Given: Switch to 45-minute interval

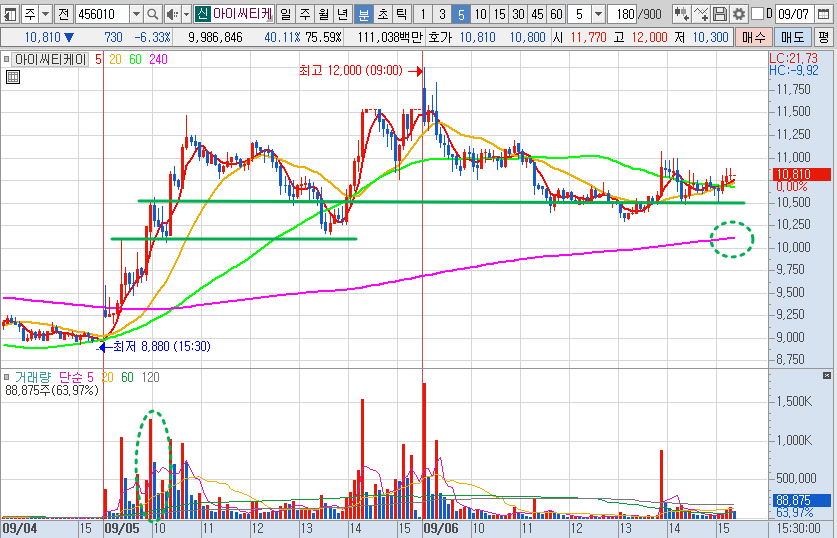Looking at the screenshot, I should [538, 14].
